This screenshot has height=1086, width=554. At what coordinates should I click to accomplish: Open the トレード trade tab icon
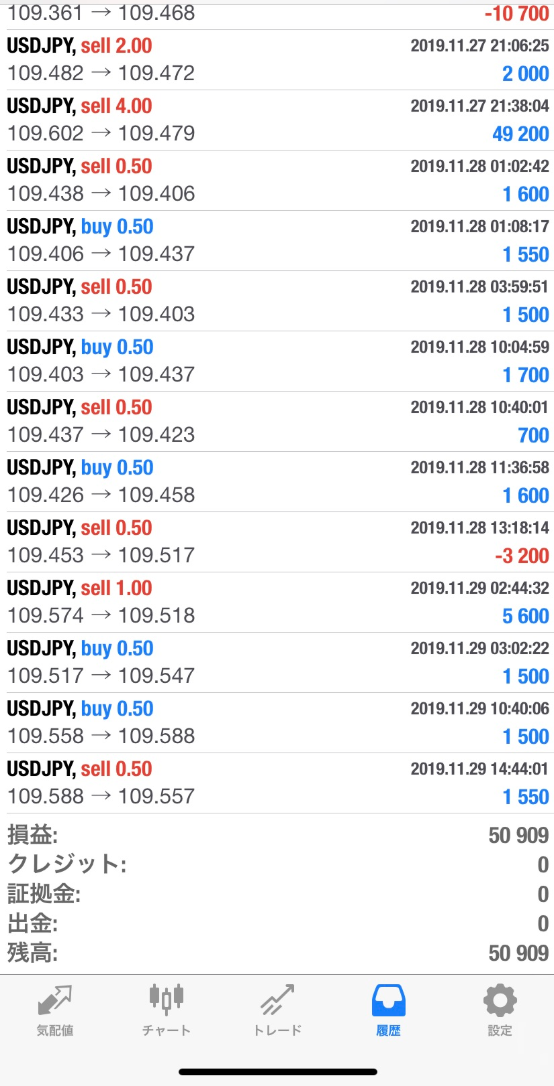[x=277, y=999]
